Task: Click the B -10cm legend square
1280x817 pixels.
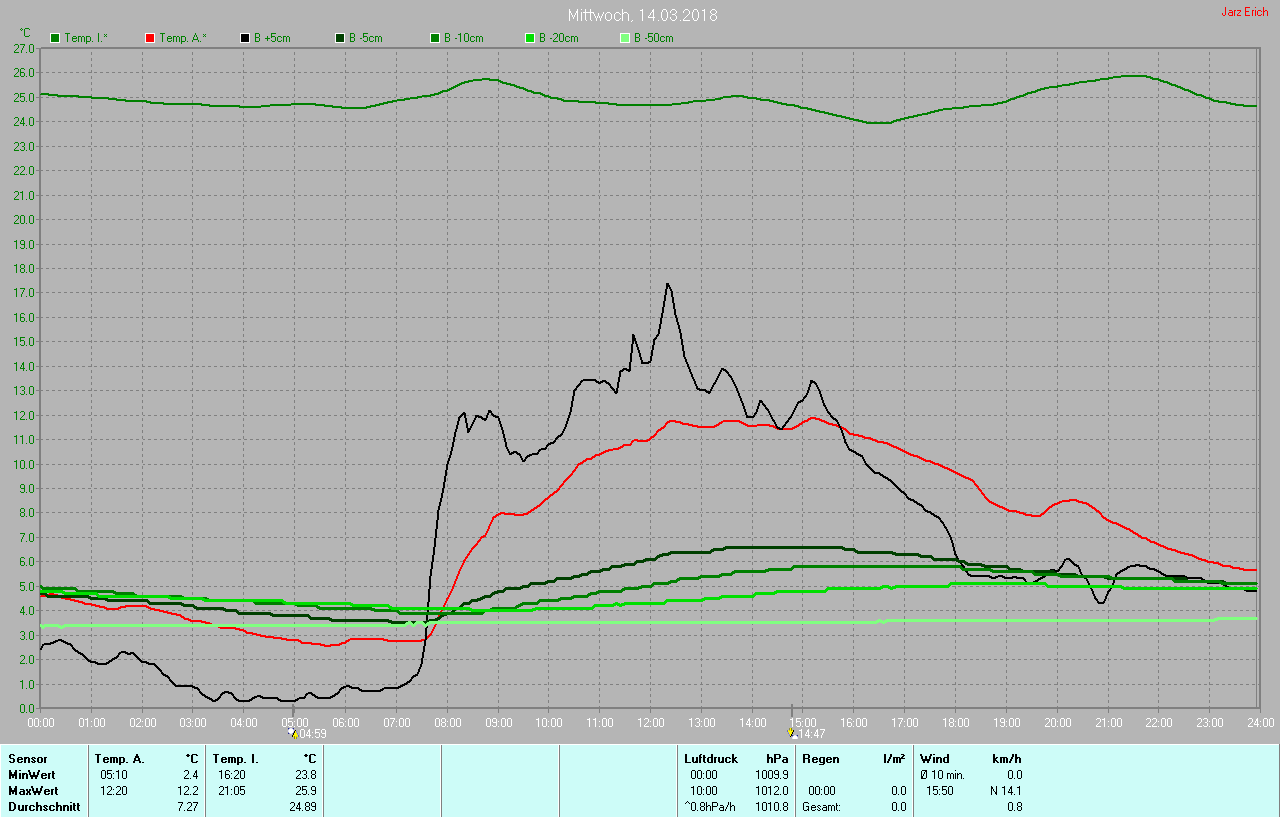Action: [x=435, y=38]
